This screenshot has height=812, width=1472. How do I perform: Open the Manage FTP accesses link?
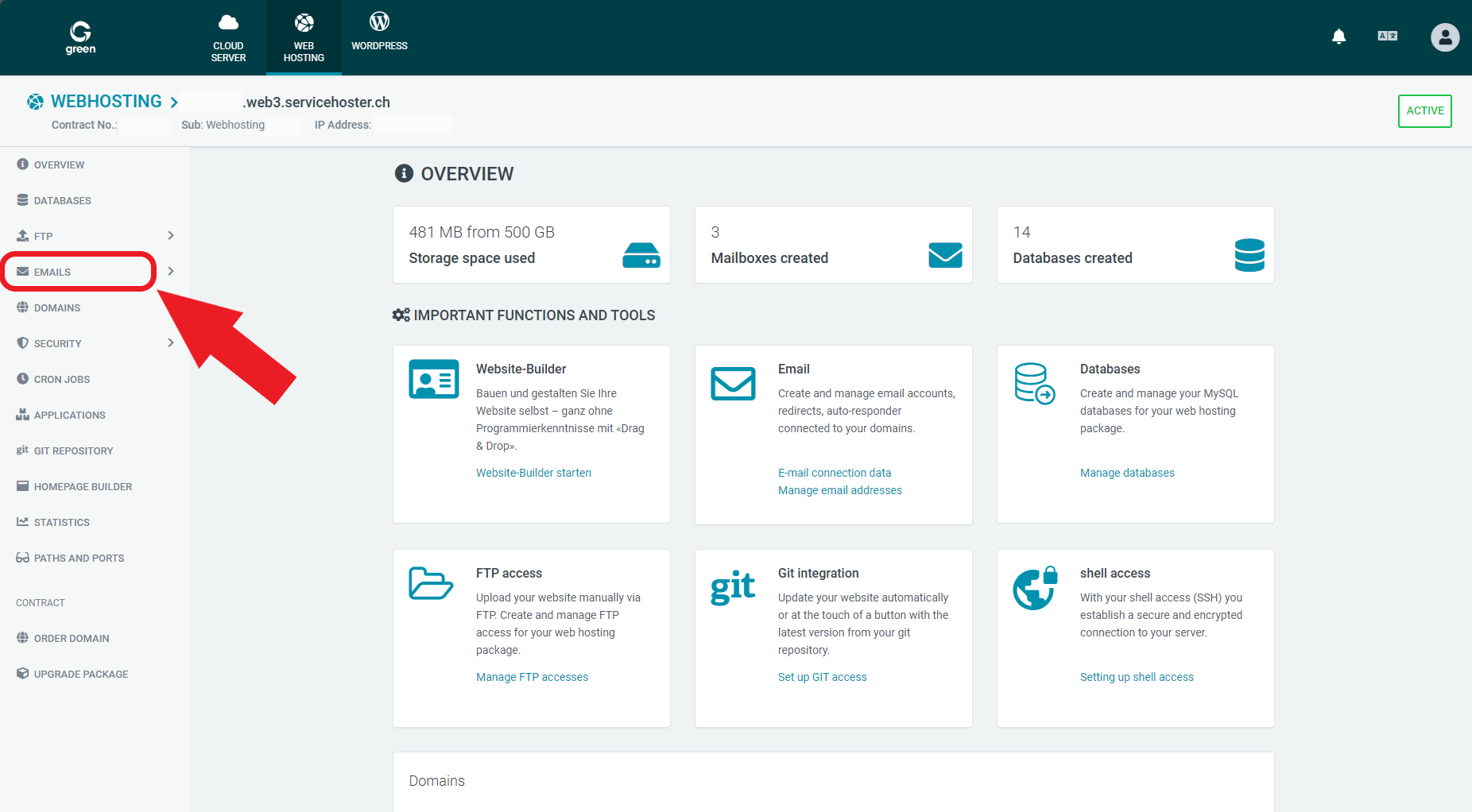pyautogui.click(x=532, y=677)
